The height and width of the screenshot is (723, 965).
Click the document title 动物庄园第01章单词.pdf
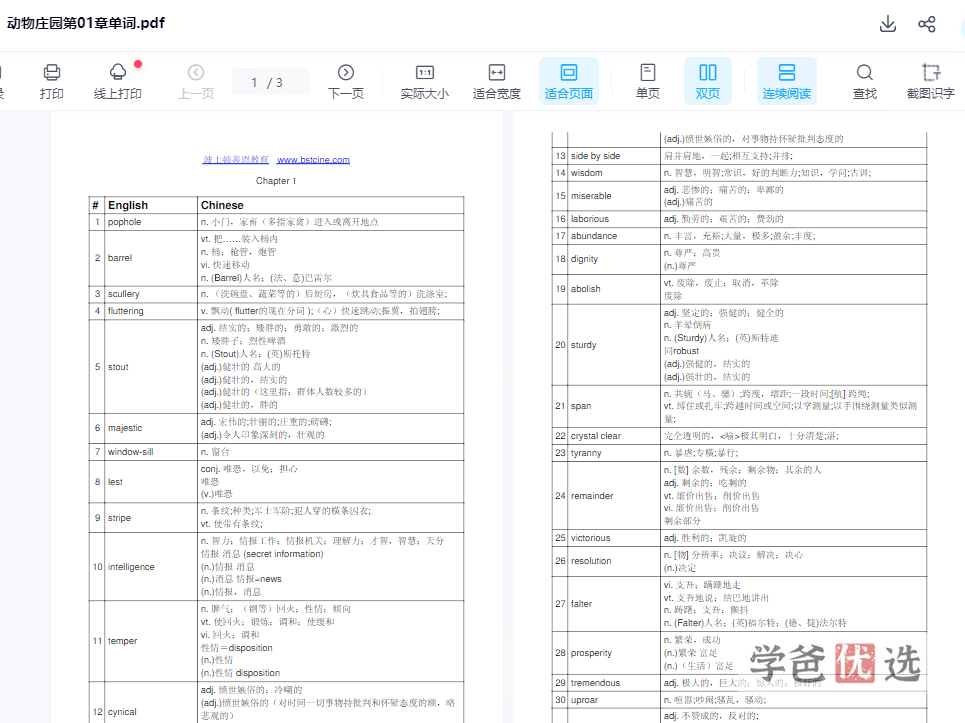pos(86,23)
